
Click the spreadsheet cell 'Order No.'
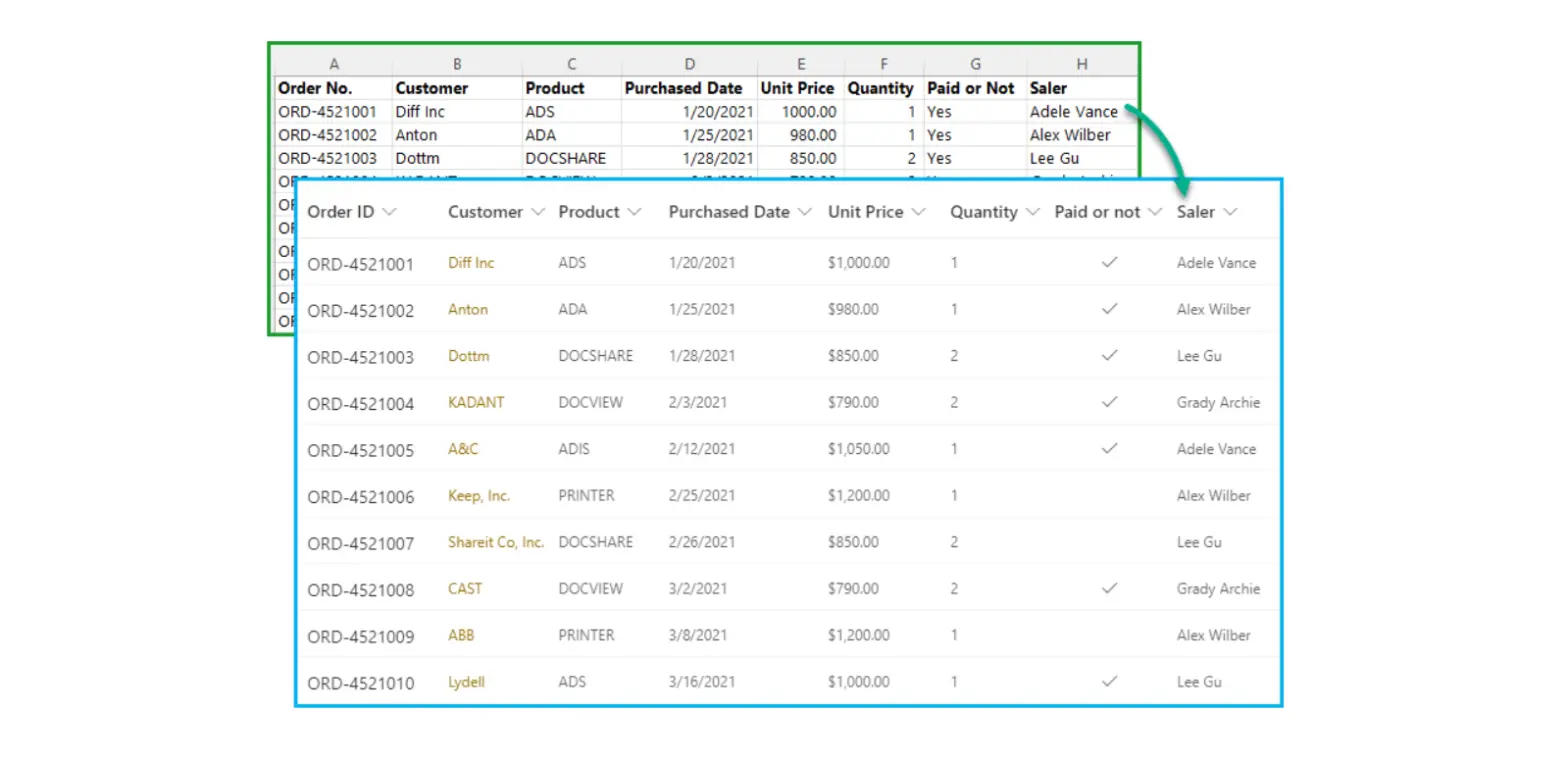tap(334, 88)
